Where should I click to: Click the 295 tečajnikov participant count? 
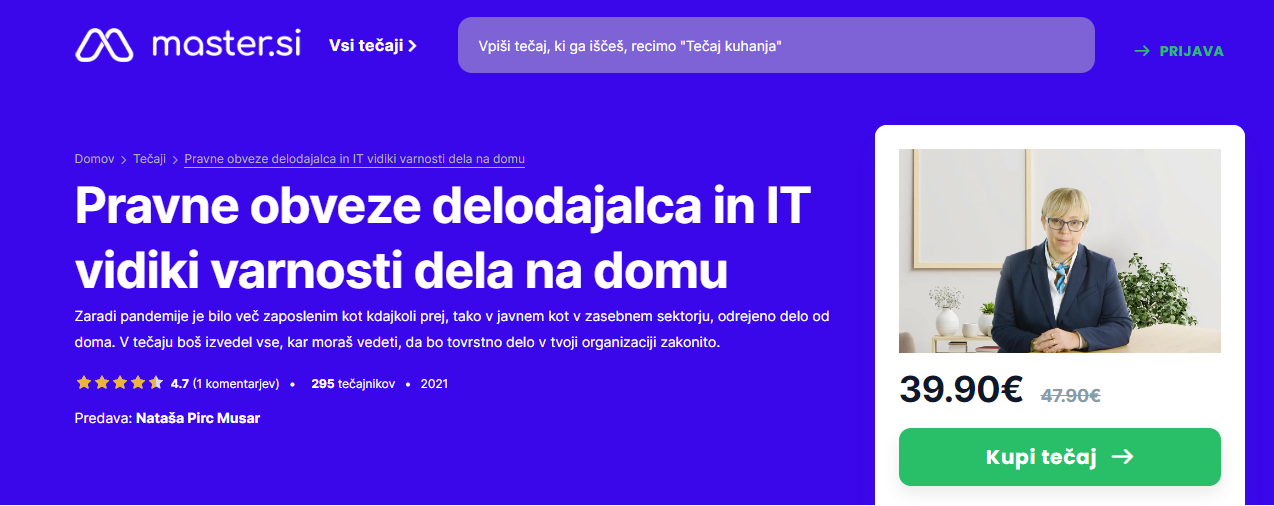pyautogui.click(x=353, y=383)
